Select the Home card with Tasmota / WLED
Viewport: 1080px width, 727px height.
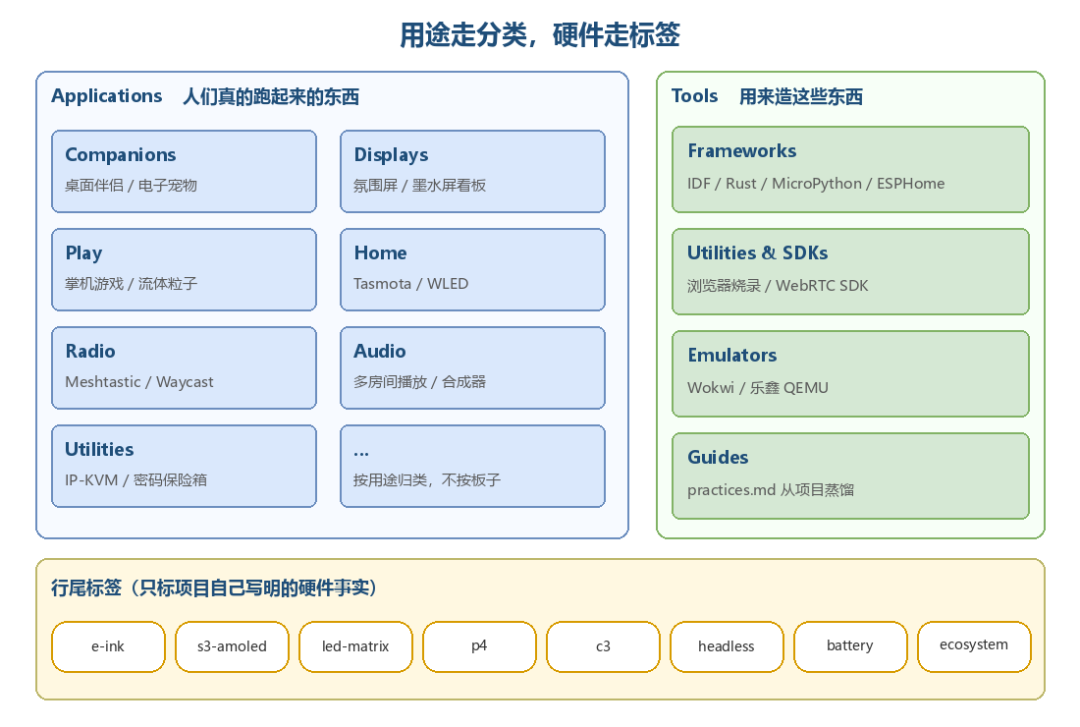click(x=472, y=269)
